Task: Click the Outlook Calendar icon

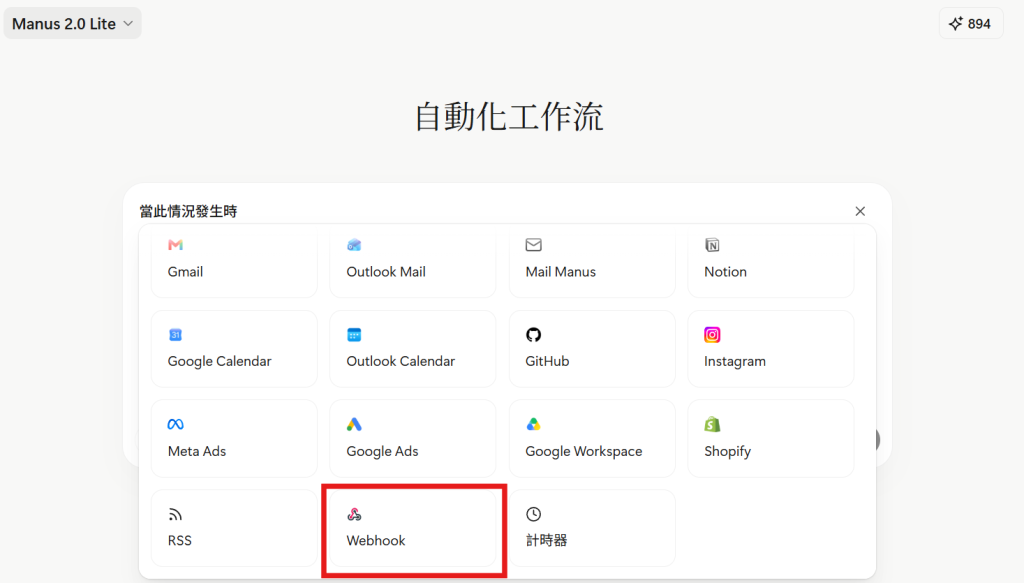Action: point(354,335)
